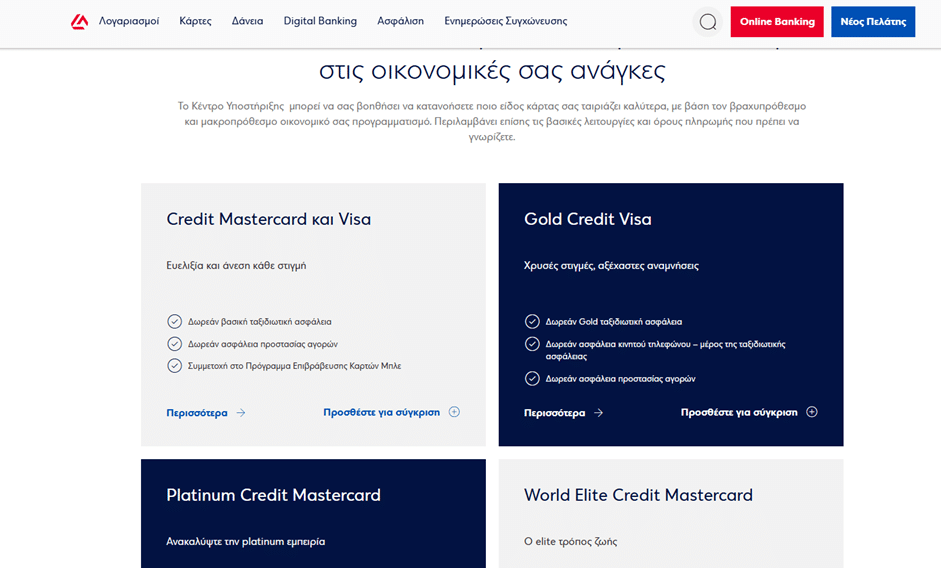The height and width of the screenshot is (568, 941).
Task: Click checkmark icon next to Δωρεάν Gold ταξιδιωτική ασφάλεια
Action: [532, 322]
